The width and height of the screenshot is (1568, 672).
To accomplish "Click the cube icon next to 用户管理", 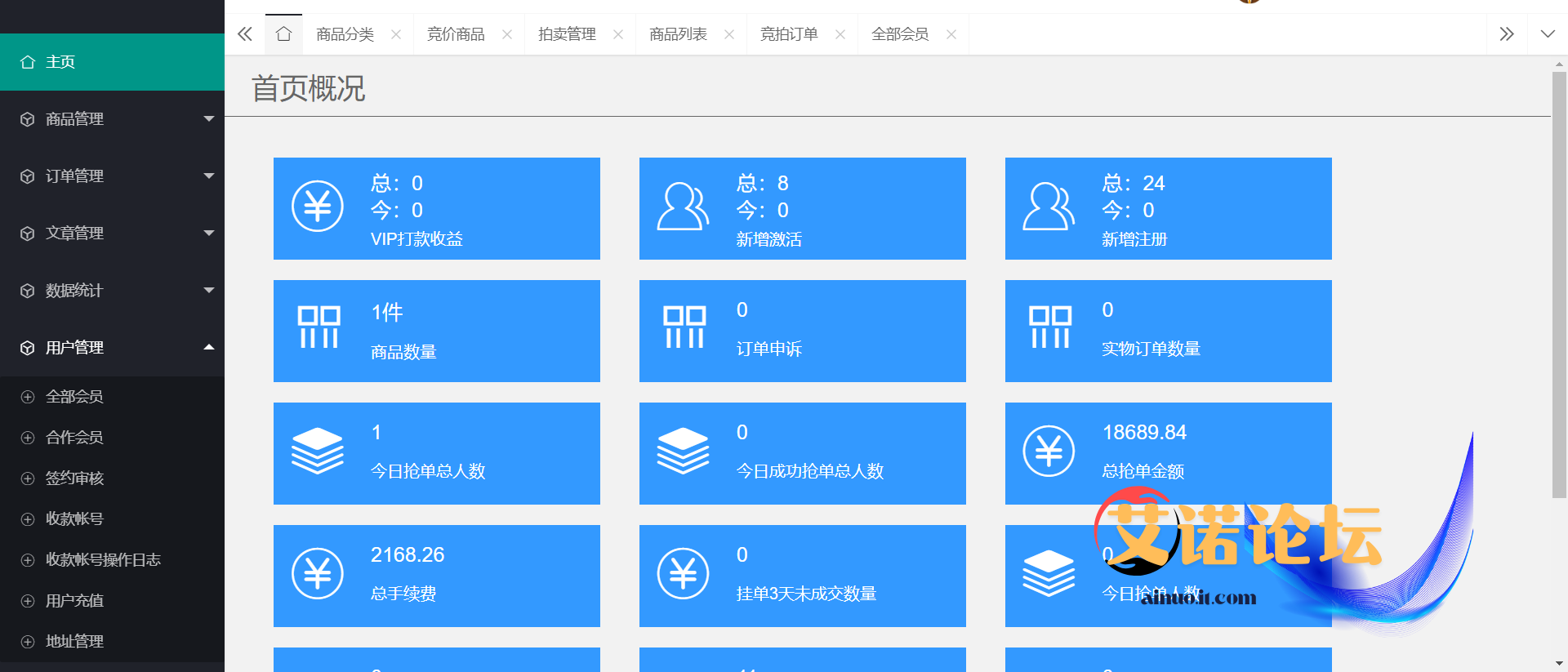I will [28, 348].
